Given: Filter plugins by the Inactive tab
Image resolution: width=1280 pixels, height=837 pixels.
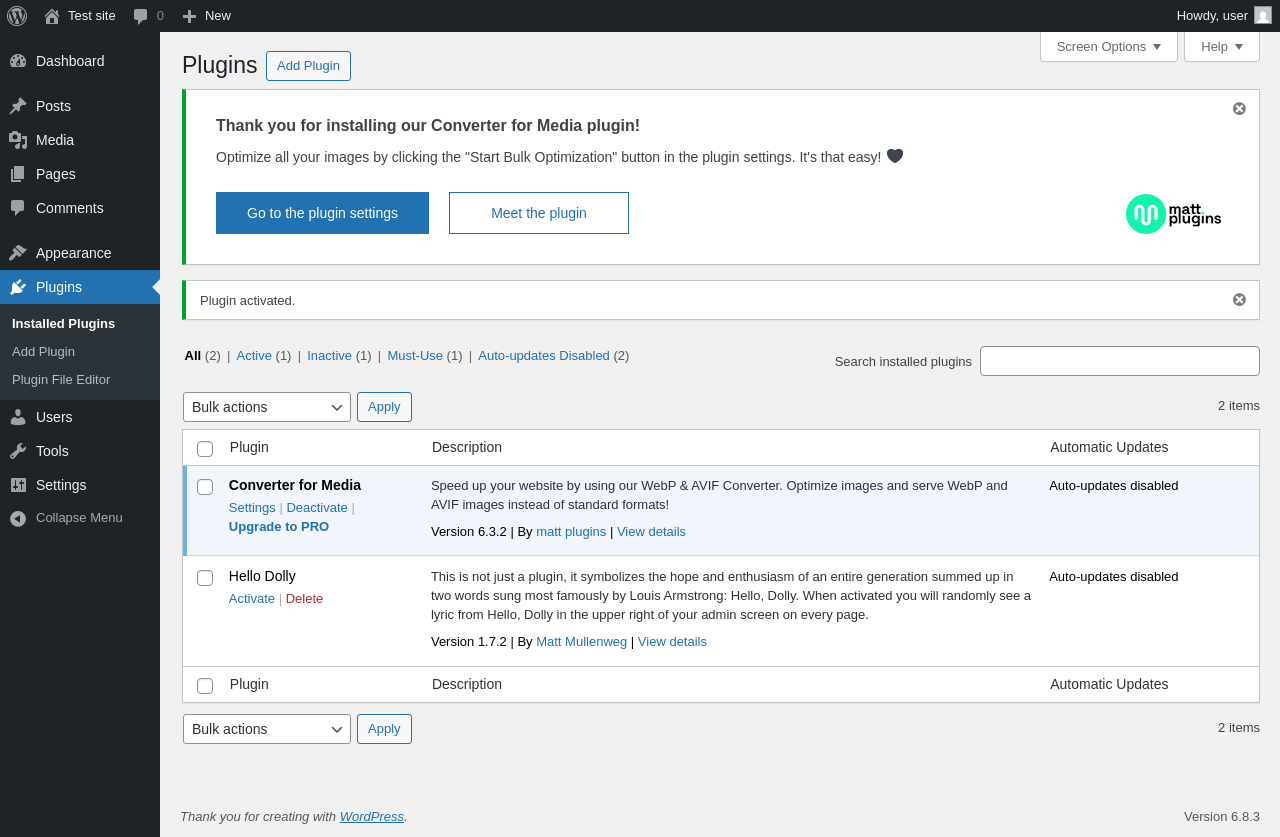Looking at the screenshot, I should tap(329, 355).
